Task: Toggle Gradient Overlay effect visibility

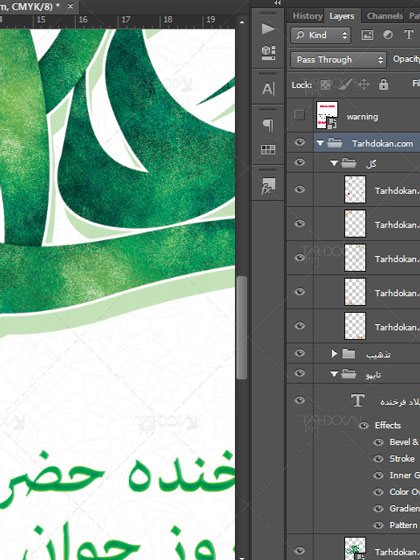Action: coord(378,509)
